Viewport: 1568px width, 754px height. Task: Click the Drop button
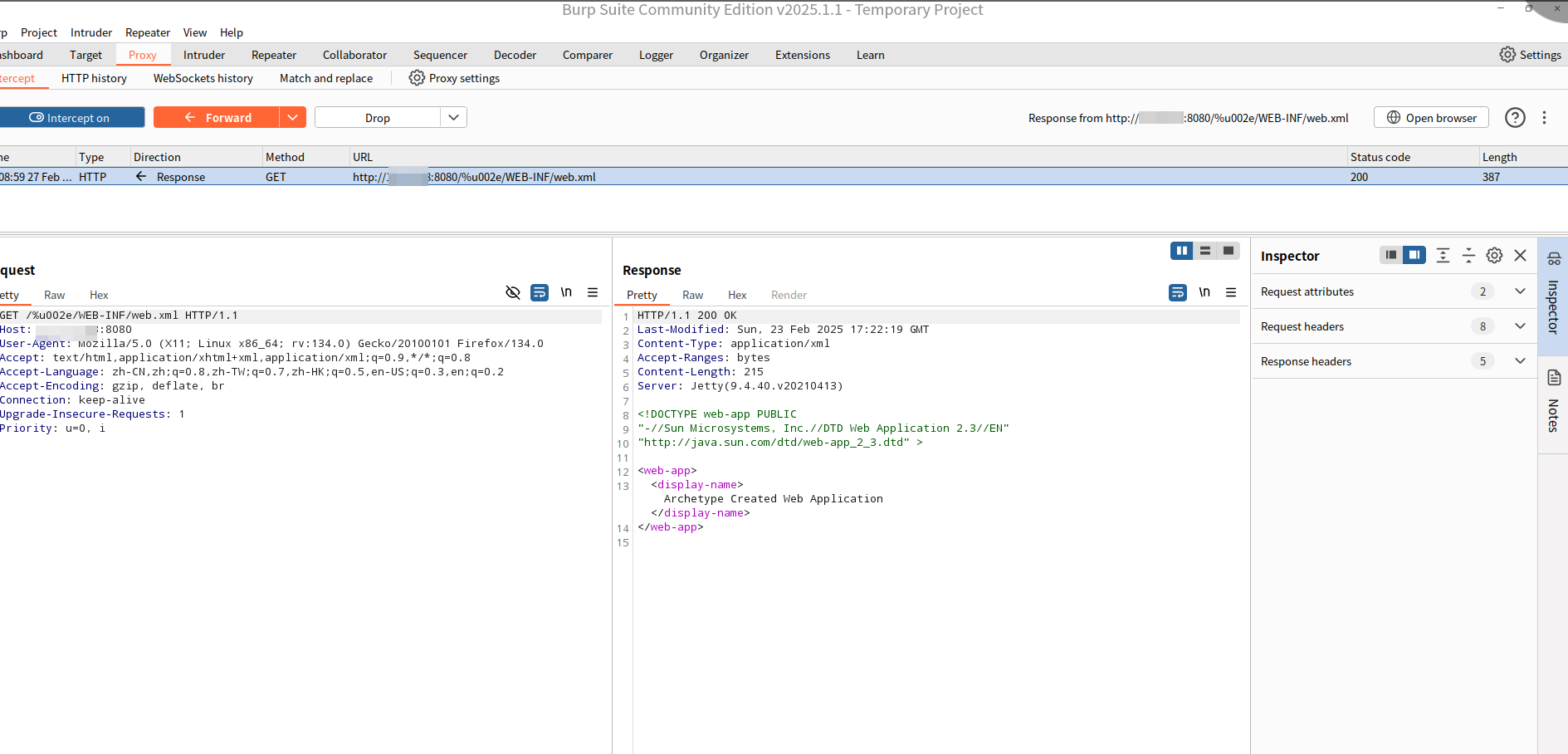coord(378,118)
